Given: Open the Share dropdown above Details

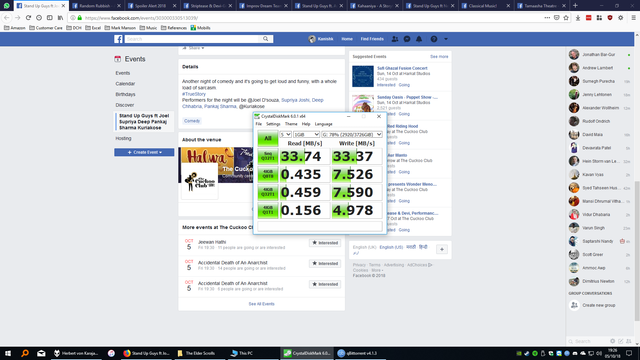Looking at the screenshot, I should click(x=194, y=48).
